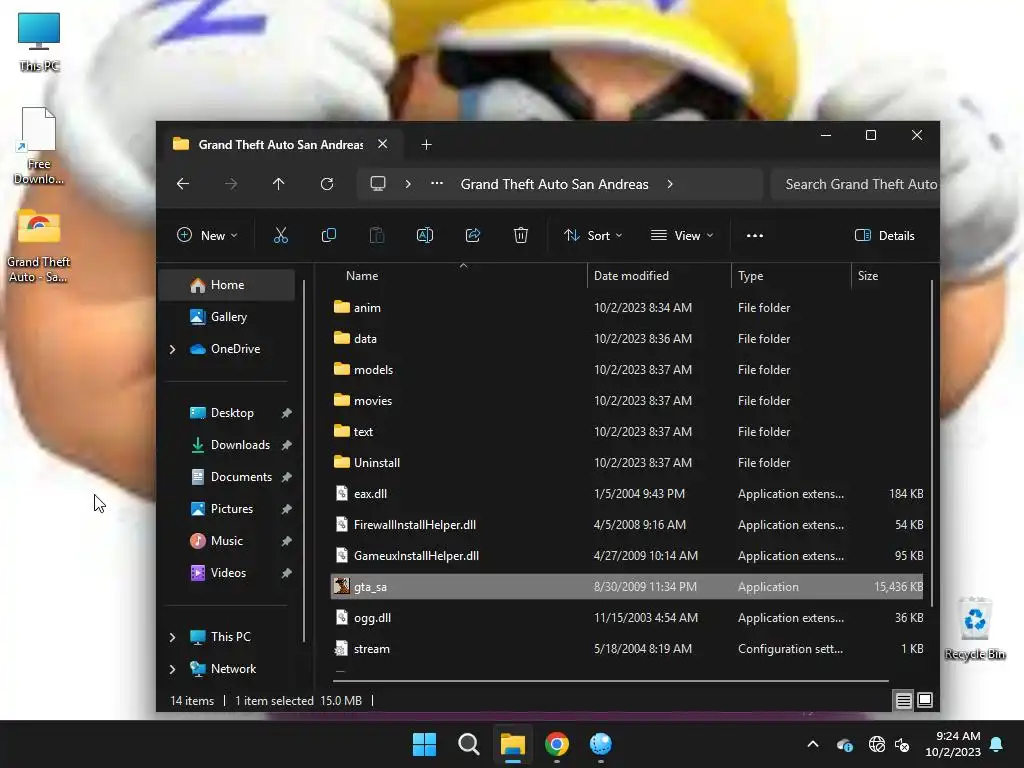Select Home in navigation pane
Screen dimensions: 1024x768
click(x=227, y=285)
